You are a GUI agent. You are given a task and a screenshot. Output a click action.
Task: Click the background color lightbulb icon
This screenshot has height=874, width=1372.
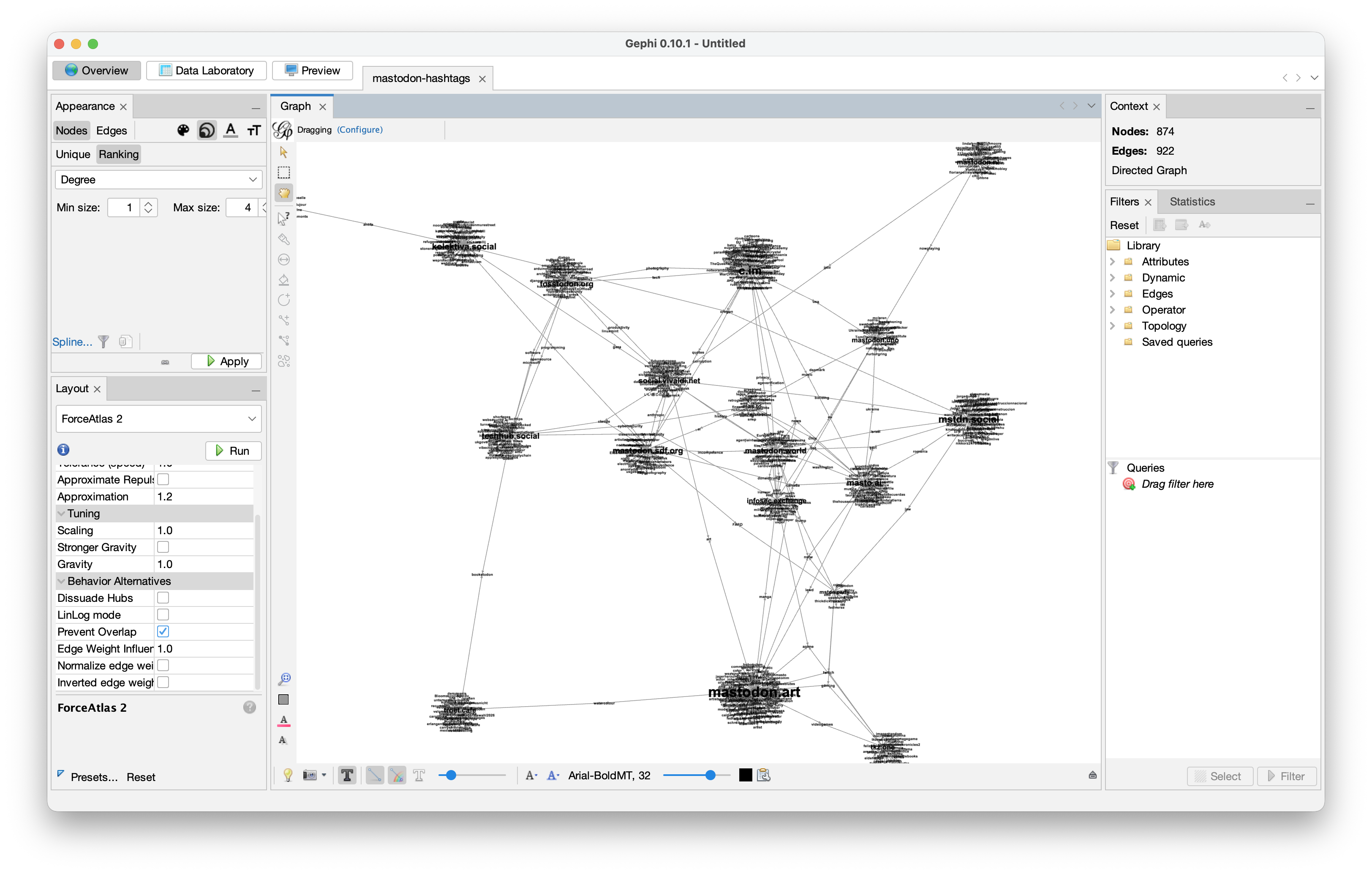coord(288,776)
